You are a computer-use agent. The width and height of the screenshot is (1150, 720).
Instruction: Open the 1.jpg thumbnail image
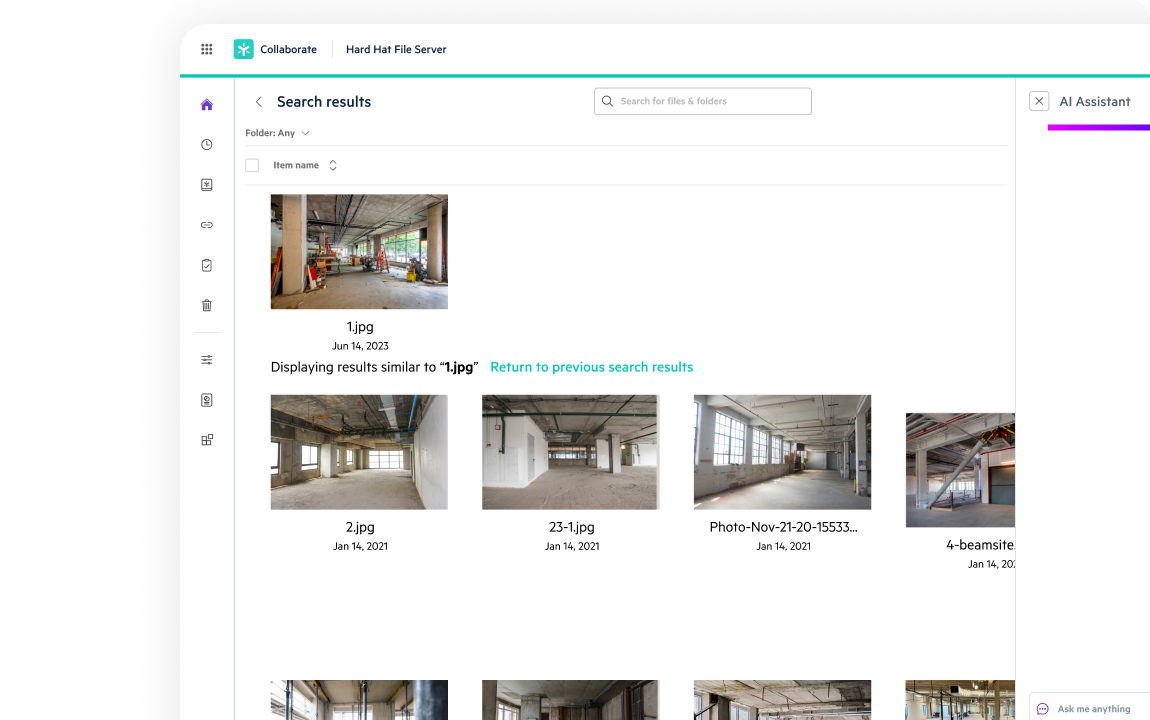pyautogui.click(x=359, y=251)
